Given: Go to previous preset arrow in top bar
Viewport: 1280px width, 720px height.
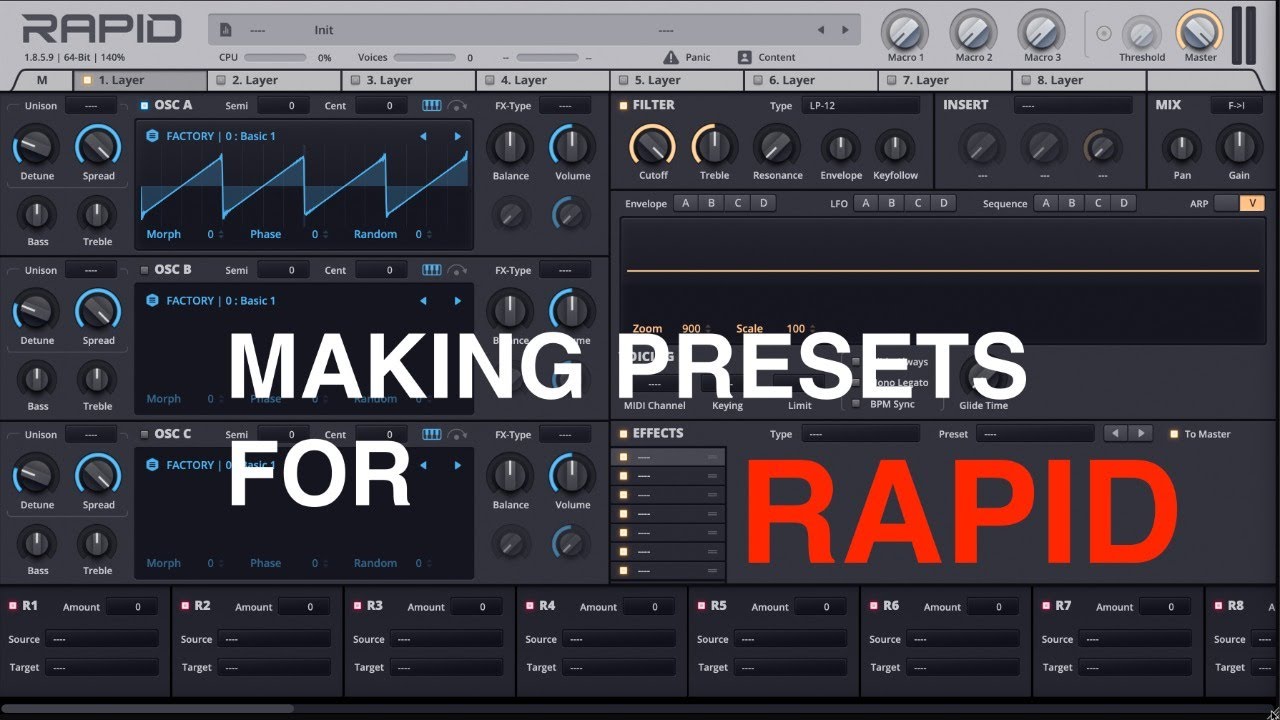Looking at the screenshot, I should pyautogui.click(x=821, y=30).
